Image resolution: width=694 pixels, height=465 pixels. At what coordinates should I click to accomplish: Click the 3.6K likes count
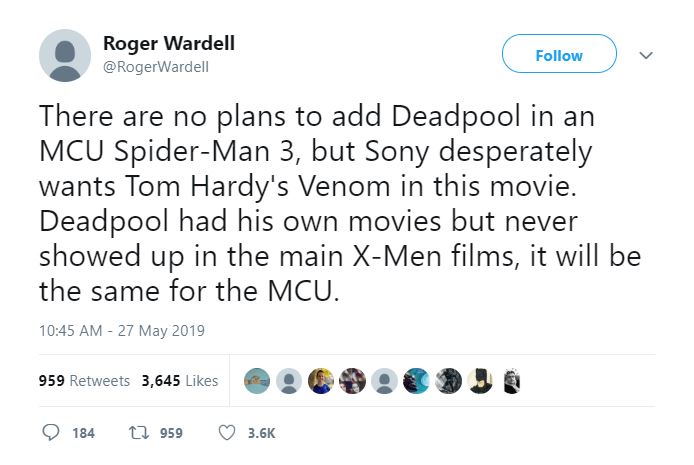point(262,433)
